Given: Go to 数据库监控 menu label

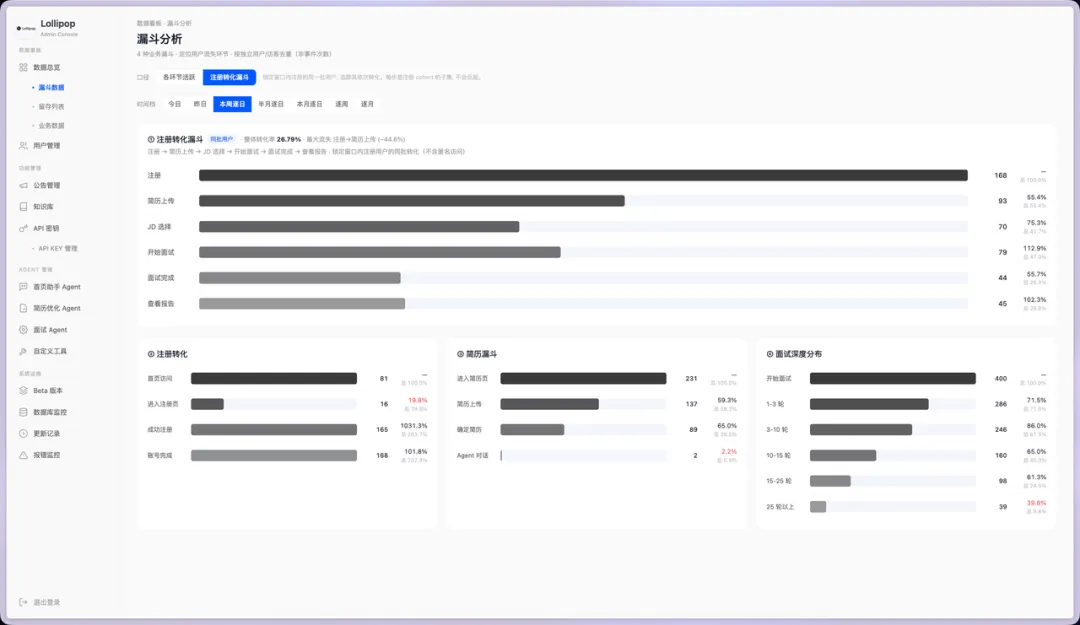Looking at the screenshot, I should [x=50, y=412].
